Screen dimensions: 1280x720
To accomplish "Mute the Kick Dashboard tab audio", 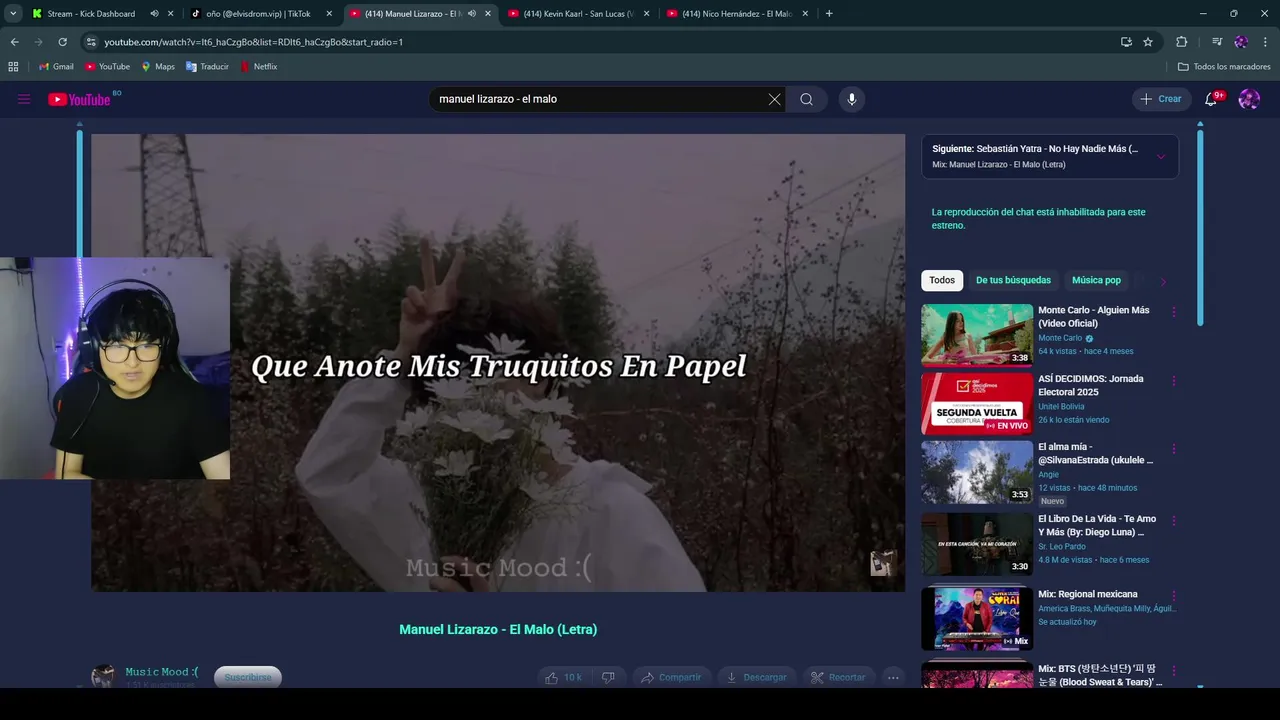I will 154,14.
